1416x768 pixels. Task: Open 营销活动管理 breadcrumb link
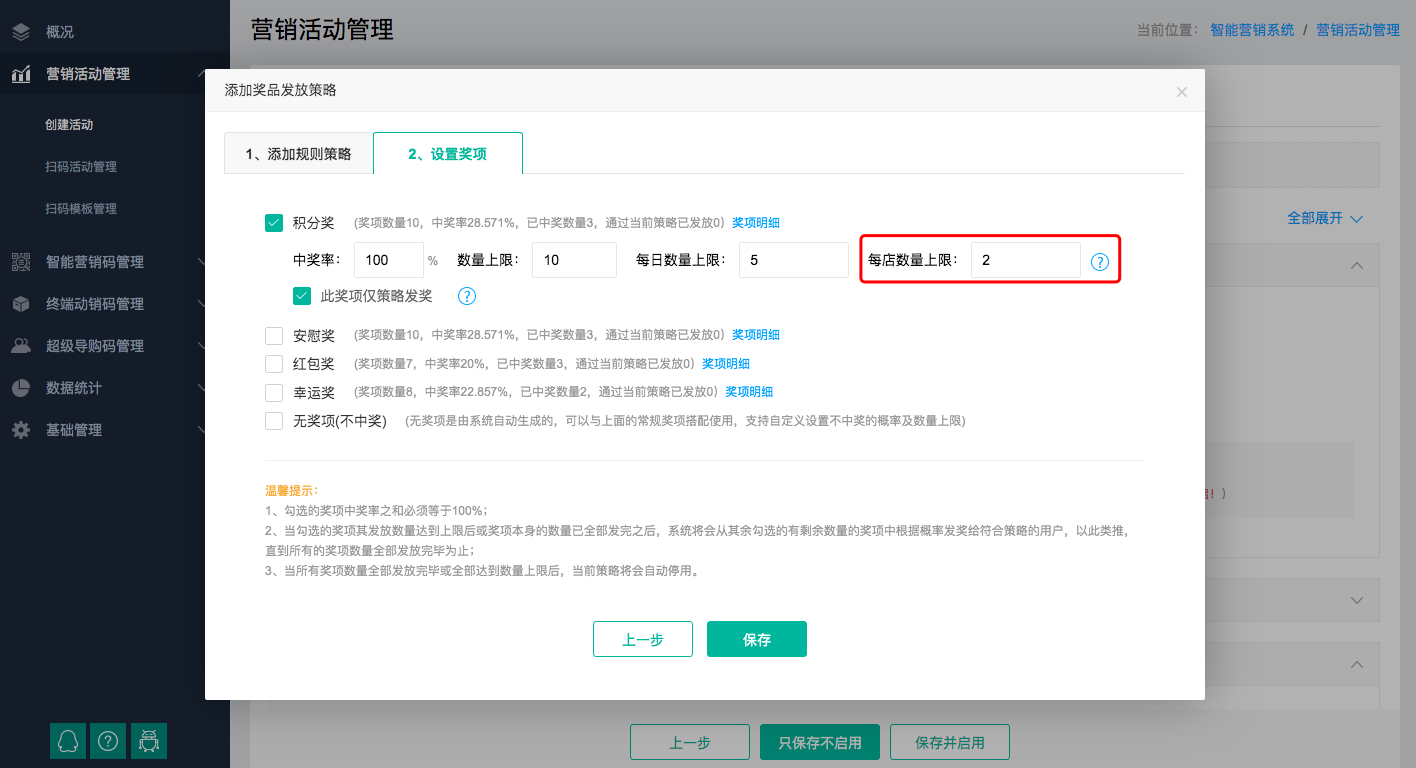point(1358,30)
